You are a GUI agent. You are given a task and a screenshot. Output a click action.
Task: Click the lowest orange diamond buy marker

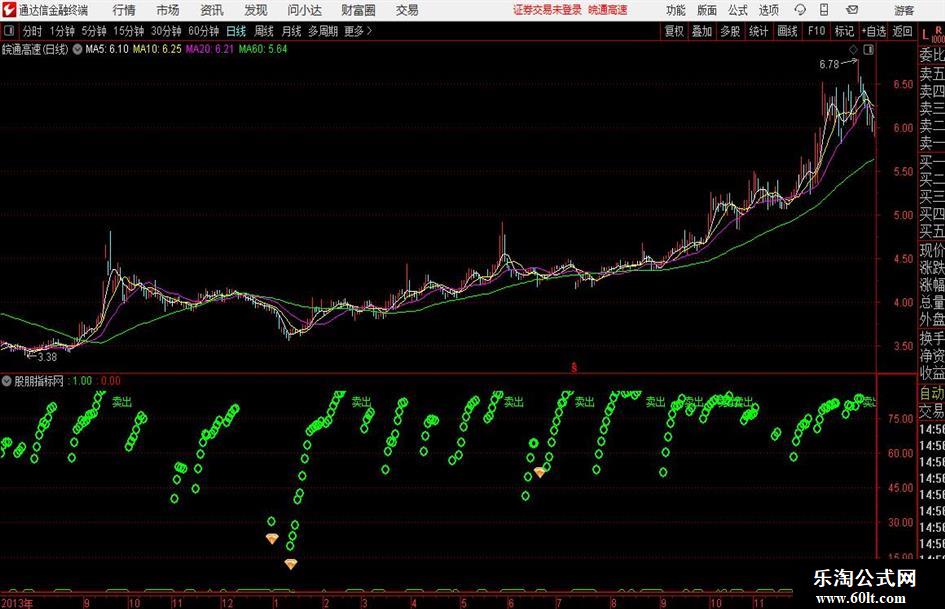click(x=290, y=564)
